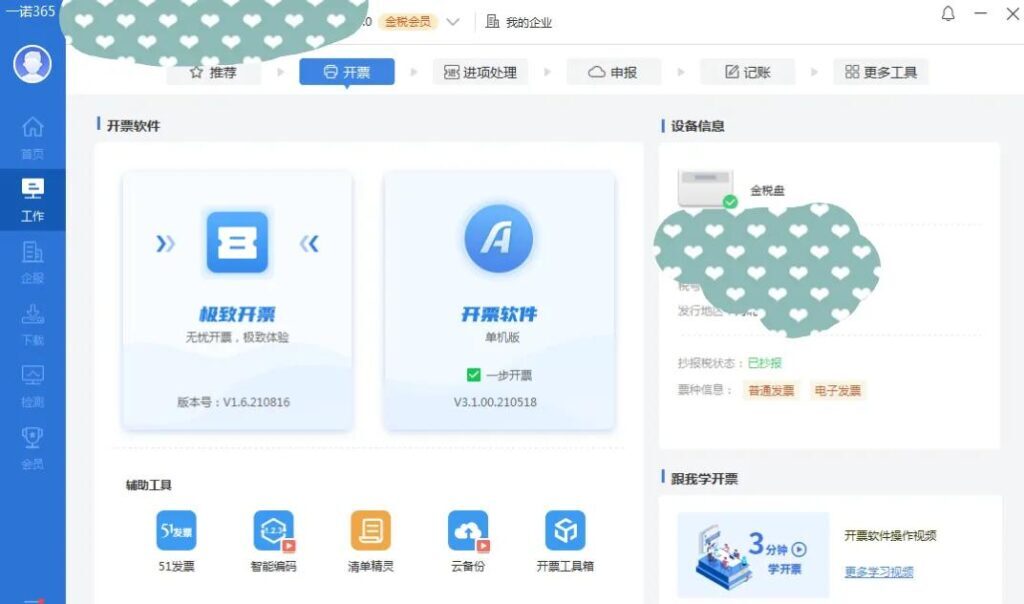Launch 极致开票 ticket icon

[237, 242]
